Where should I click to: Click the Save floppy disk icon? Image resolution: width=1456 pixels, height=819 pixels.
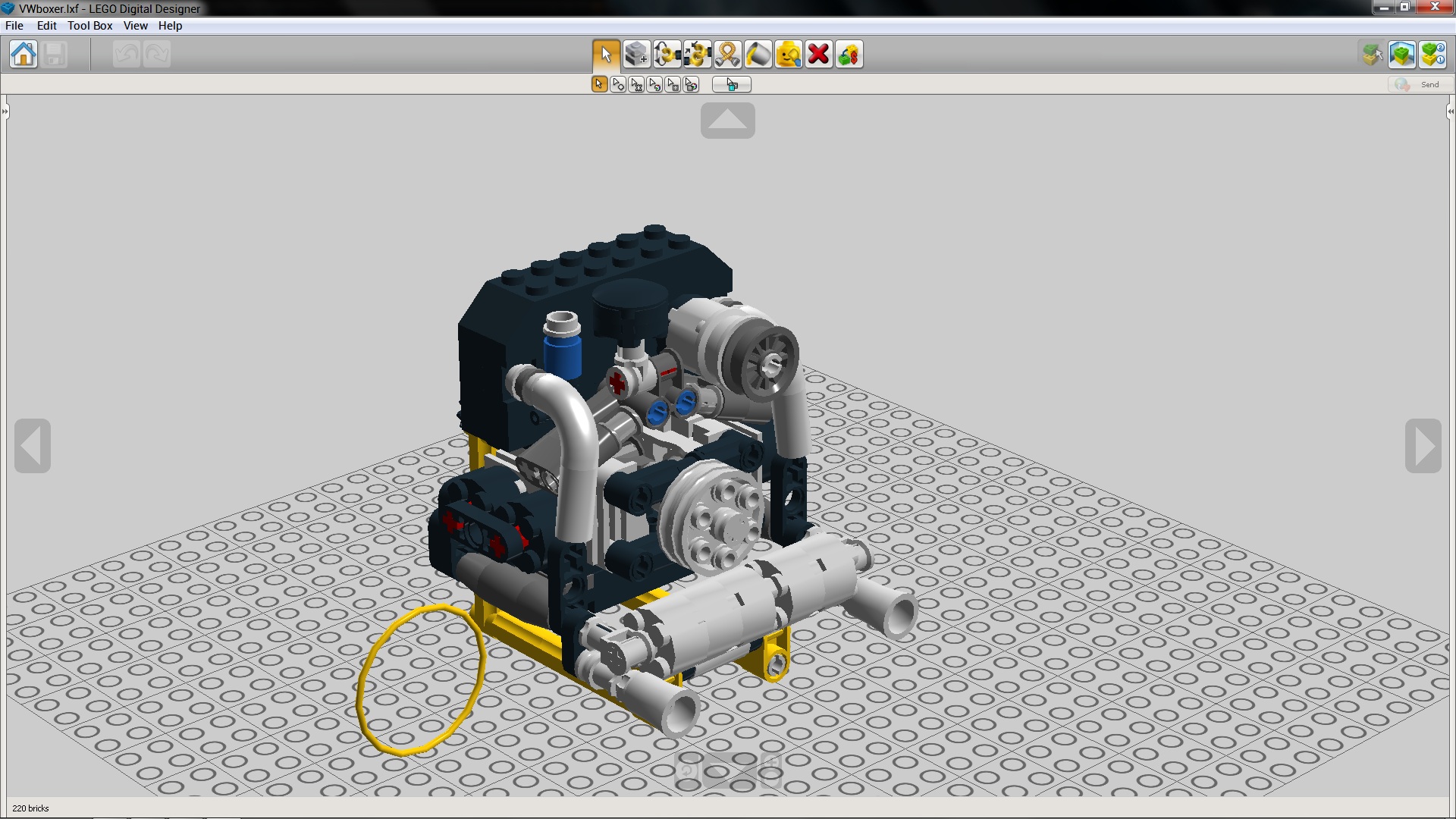[x=54, y=55]
